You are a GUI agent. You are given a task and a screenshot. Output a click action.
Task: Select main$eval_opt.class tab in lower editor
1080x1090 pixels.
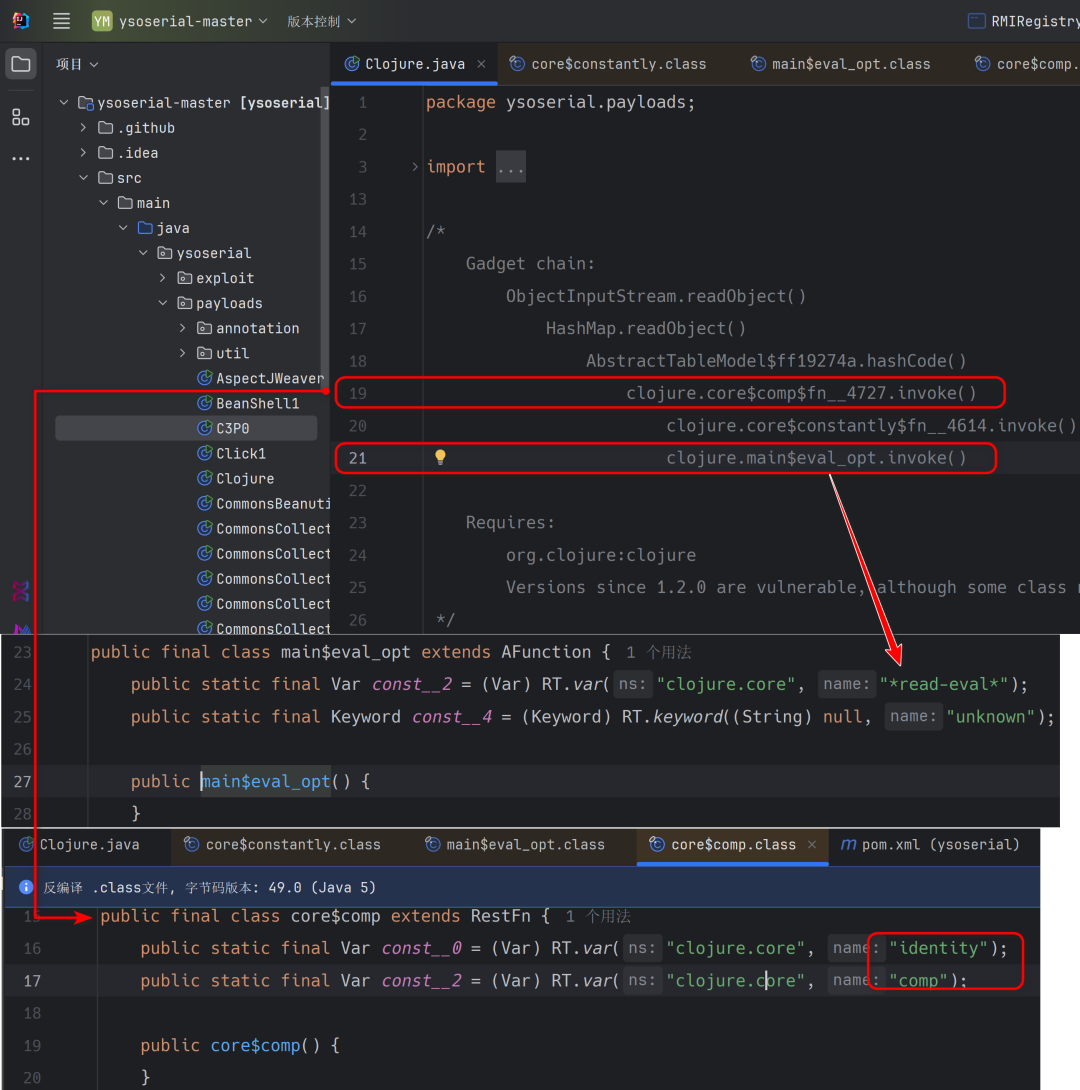515,845
